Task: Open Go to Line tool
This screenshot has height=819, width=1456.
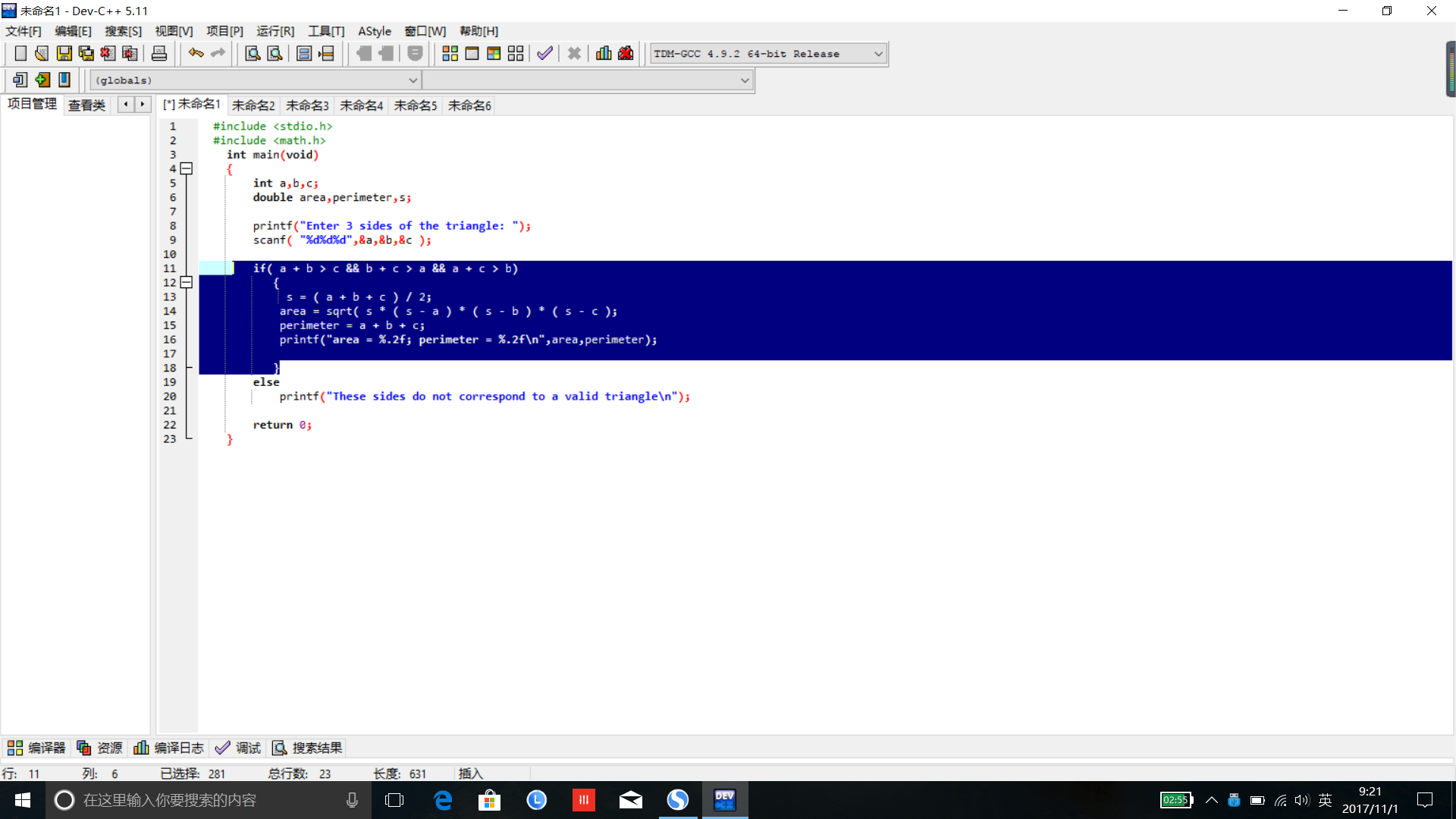Action: click(326, 54)
